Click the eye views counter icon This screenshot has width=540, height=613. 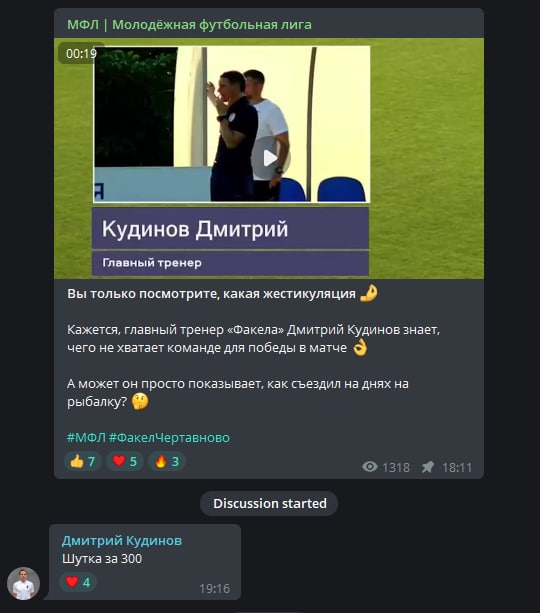370,467
